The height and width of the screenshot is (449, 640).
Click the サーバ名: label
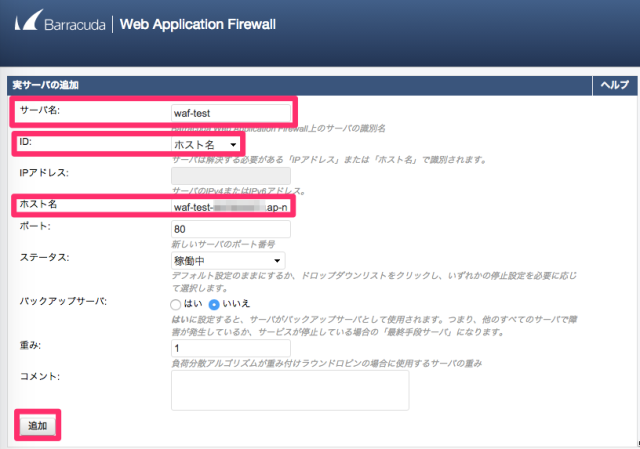click(40, 110)
